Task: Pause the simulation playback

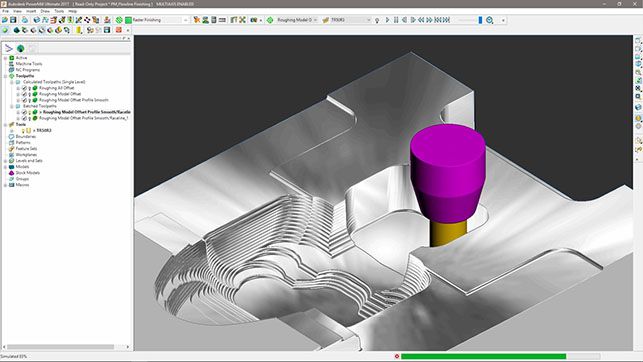Action: coord(396,20)
